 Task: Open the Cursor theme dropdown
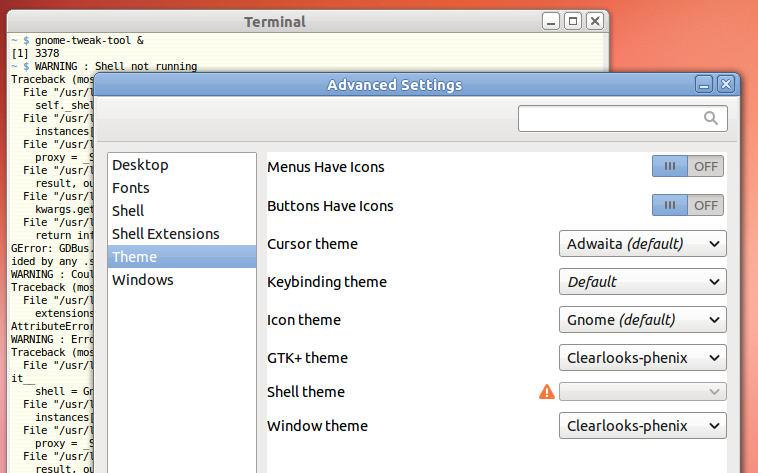click(642, 244)
